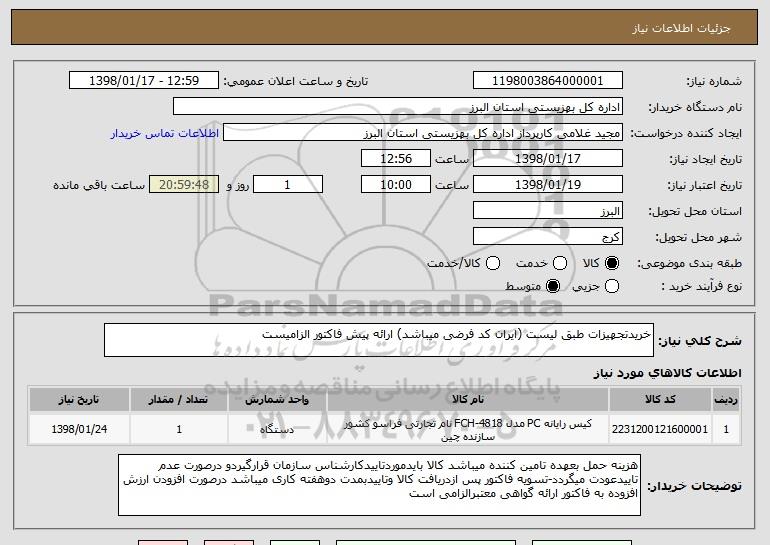The width and height of the screenshot is (770, 545).
Task: Click product name cell FCH-4818
Action: (468, 430)
